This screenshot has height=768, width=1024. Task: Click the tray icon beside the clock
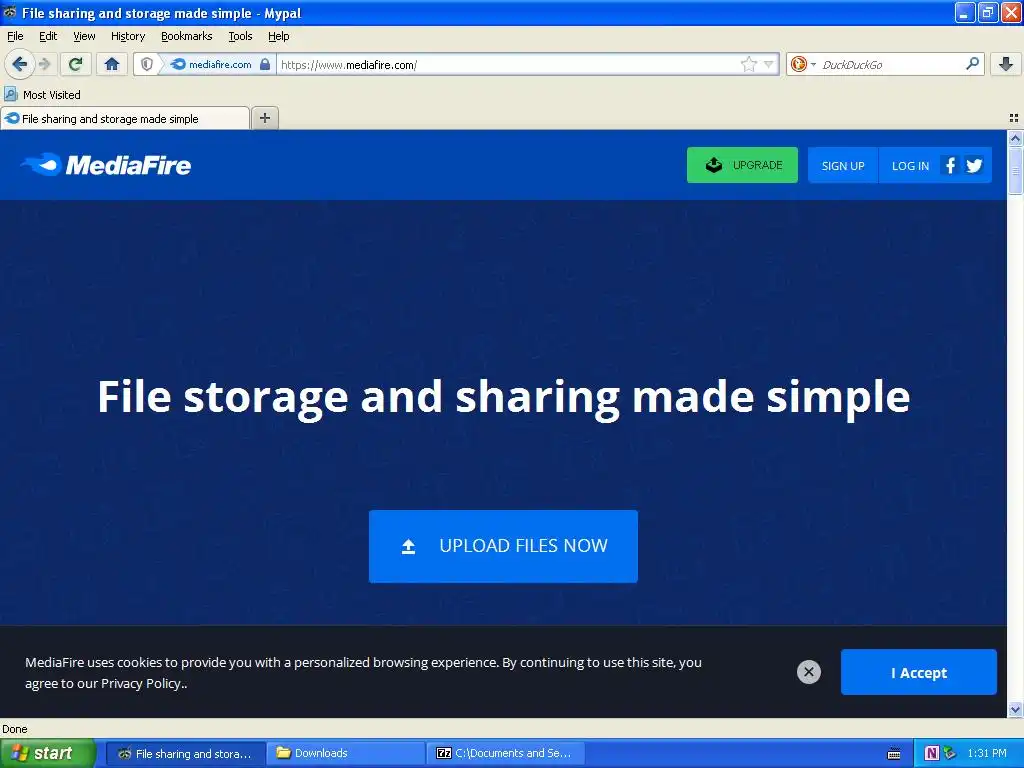pyautogui.click(x=950, y=753)
